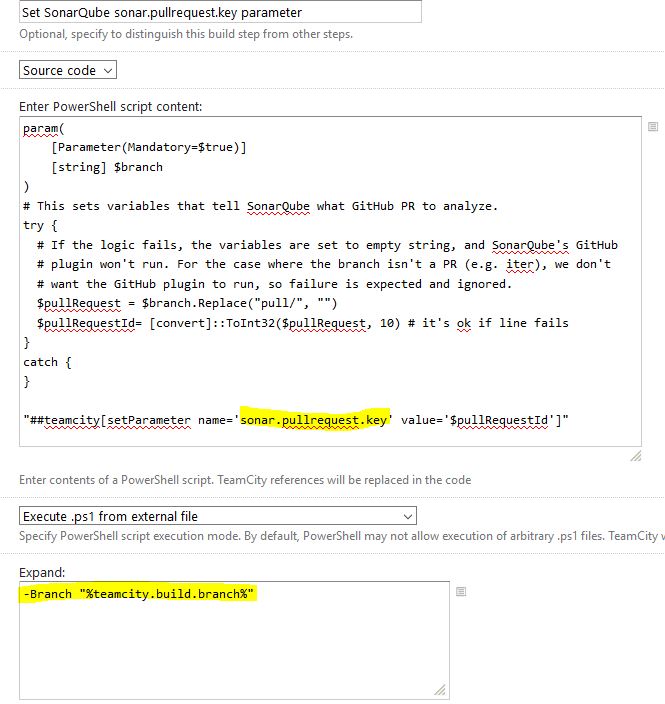Screen dimensions: 665x704
Task: Click the comment about SonarQube GitHub PR
Action: point(260,206)
